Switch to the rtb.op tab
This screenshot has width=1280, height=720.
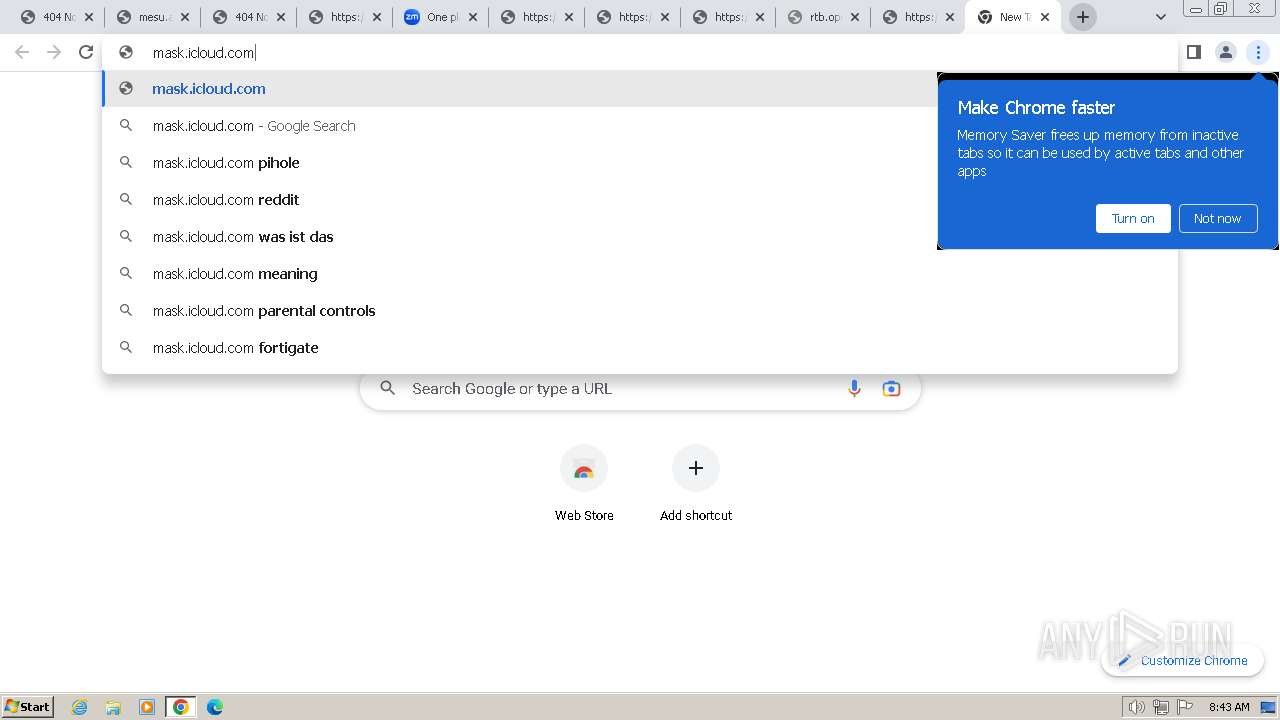[824, 17]
